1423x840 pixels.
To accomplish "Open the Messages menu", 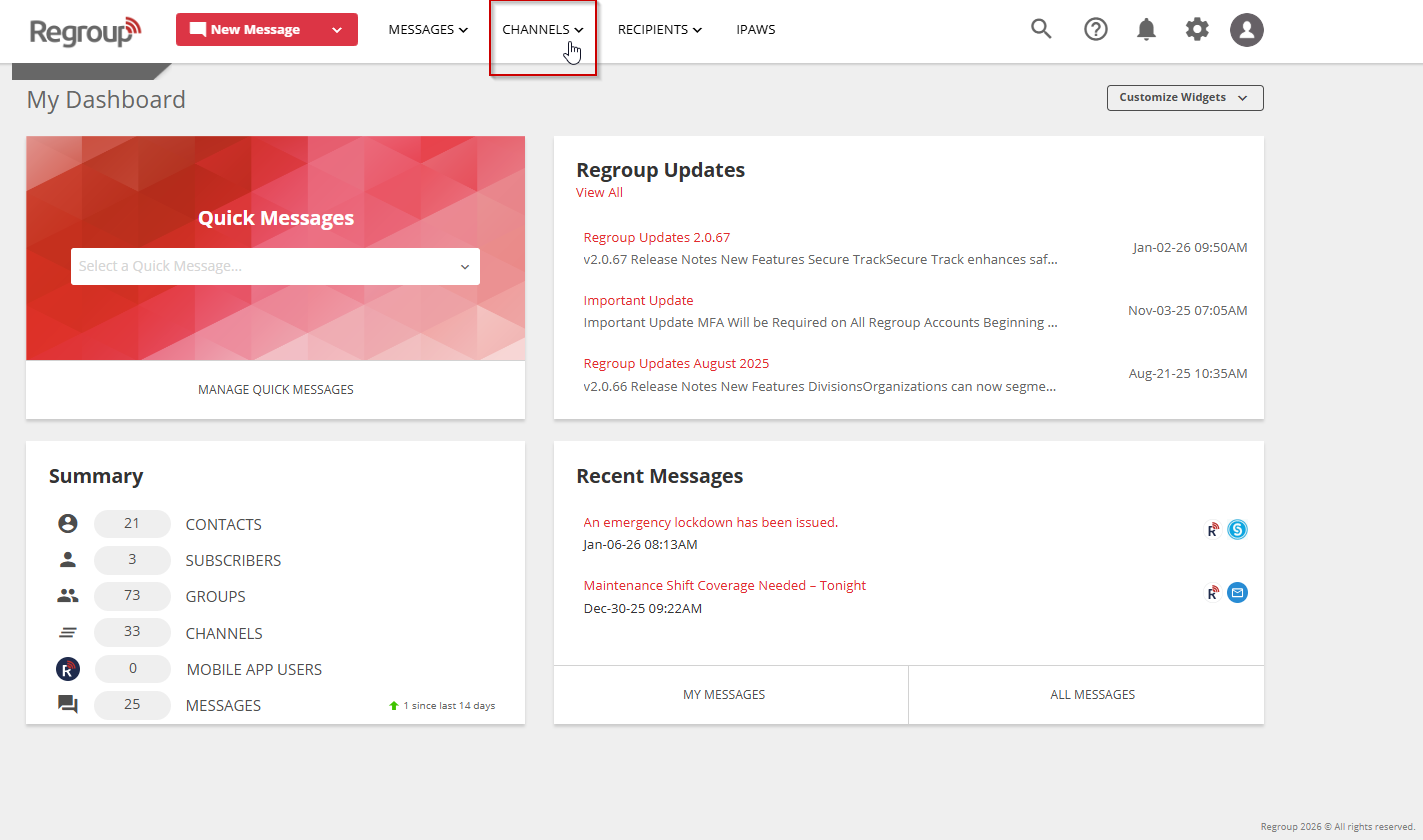I will [x=428, y=30].
